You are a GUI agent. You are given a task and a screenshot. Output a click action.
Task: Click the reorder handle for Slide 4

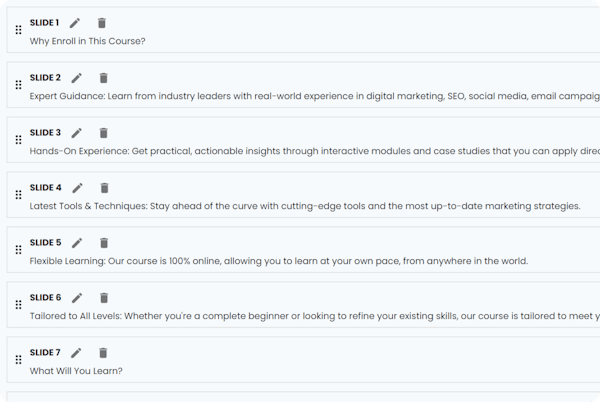pyautogui.click(x=18, y=195)
